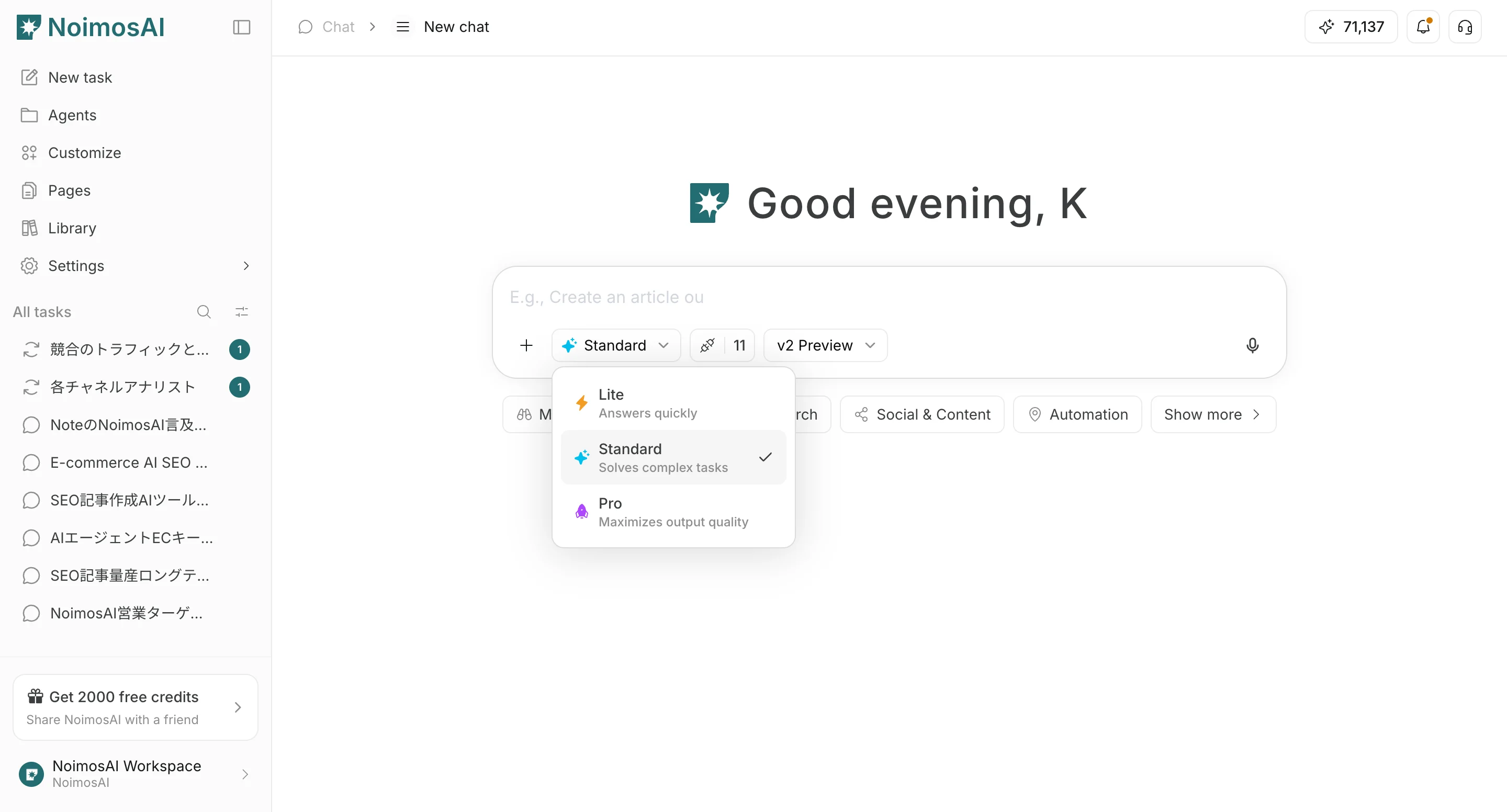Image resolution: width=1507 pixels, height=812 pixels.
Task: Click Get 2000 free credits card
Action: [x=135, y=707]
